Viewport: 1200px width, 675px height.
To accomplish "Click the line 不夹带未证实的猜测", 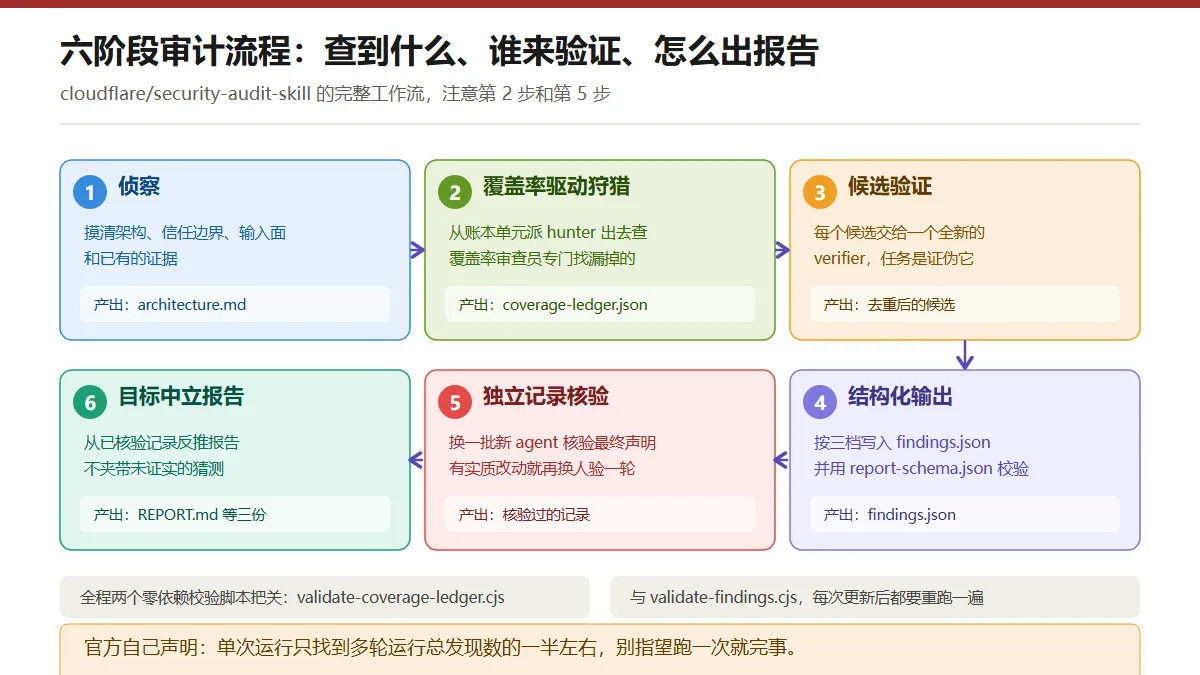I will pos(153,468).
